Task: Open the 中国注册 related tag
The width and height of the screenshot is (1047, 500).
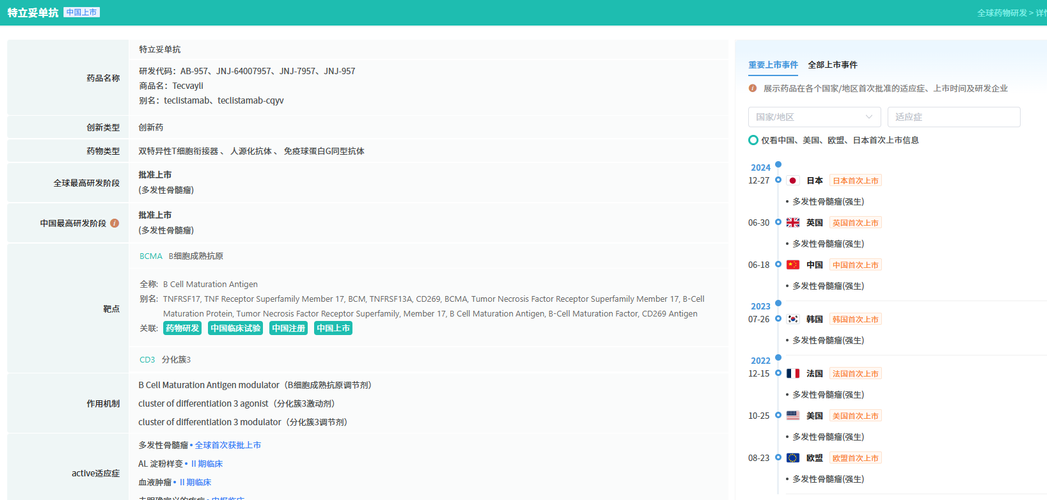Action: pos(288,328)
